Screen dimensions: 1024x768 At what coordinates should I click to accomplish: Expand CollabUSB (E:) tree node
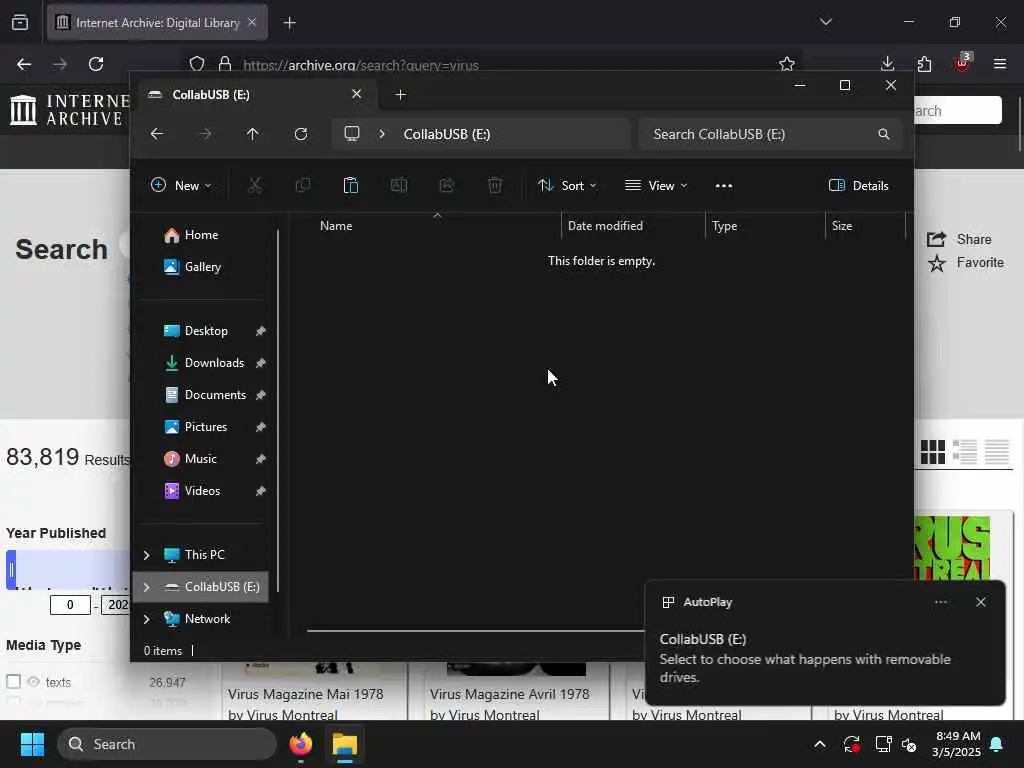(146, 587)
